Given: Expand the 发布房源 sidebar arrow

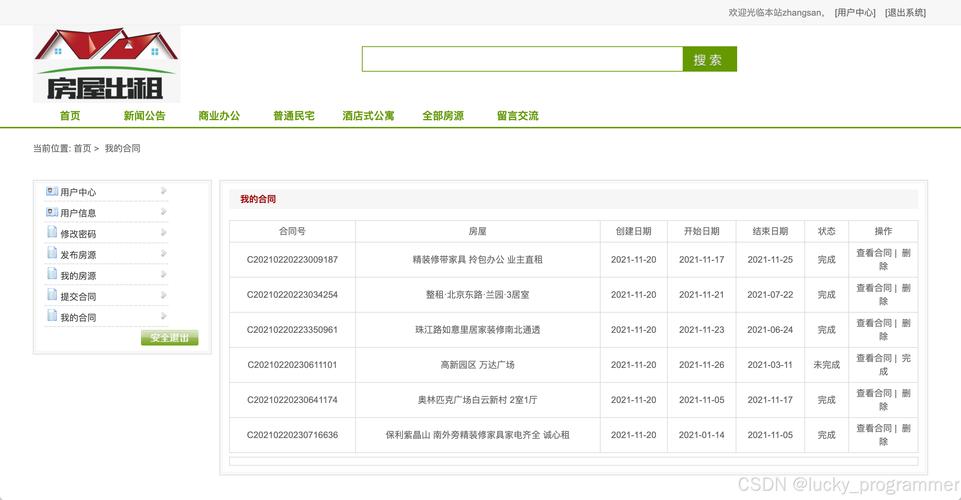Looking at the screenshot, I should click(x=163, y=254).
